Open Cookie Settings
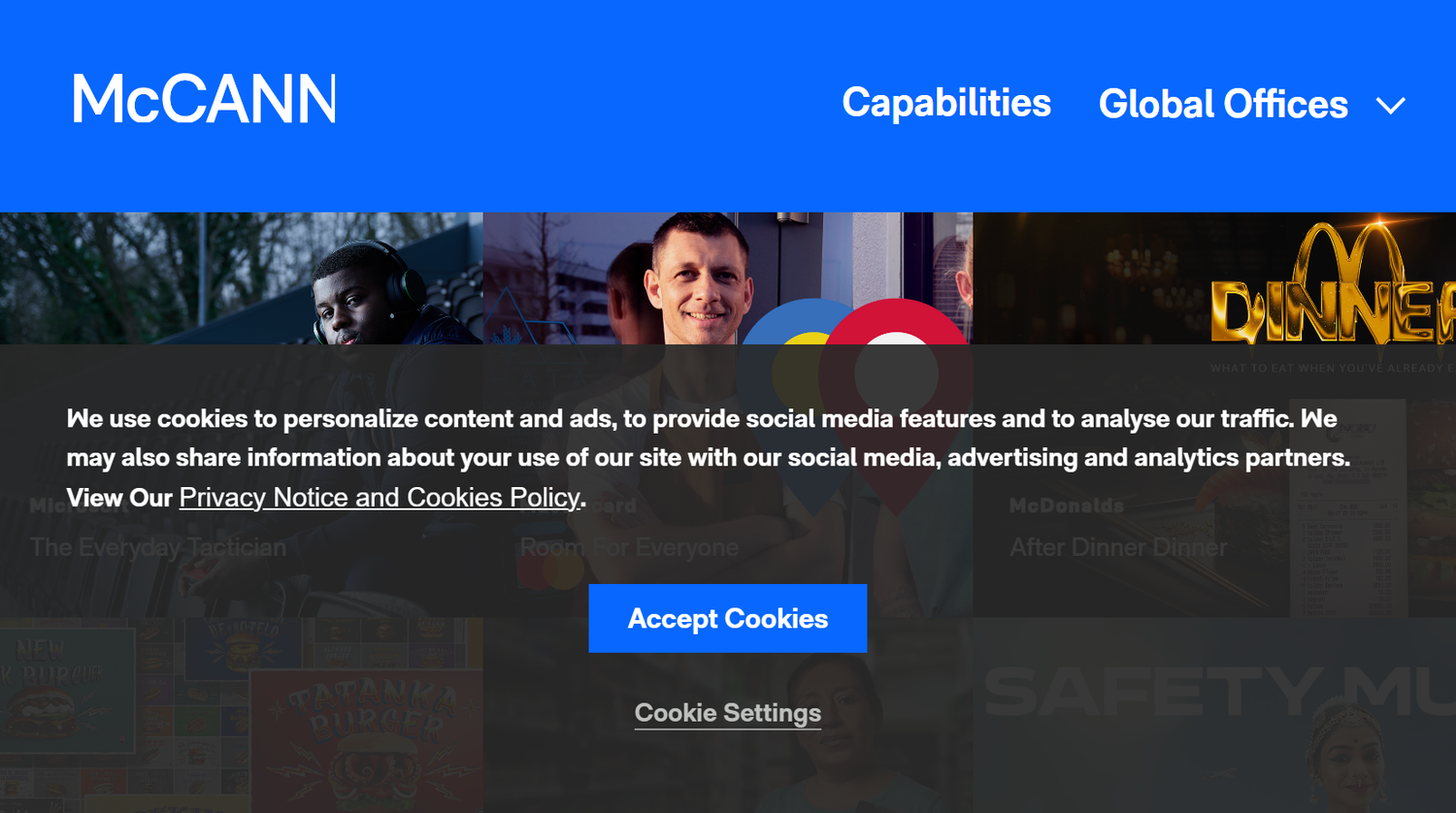 727,713
